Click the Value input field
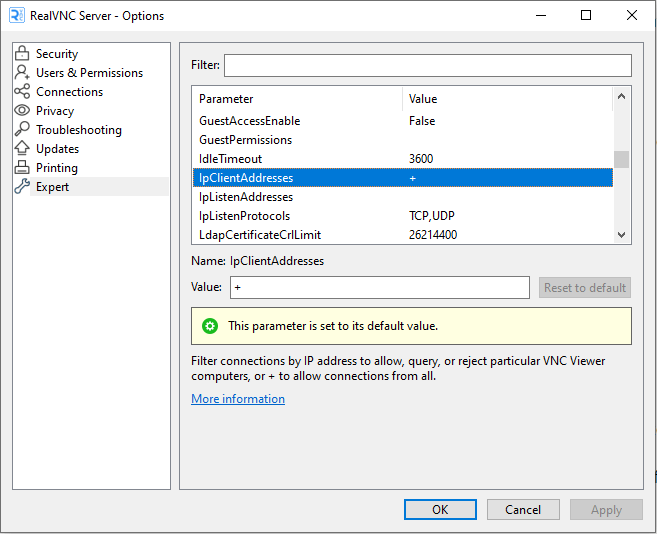This screenshot has height=534, width=657. coord(379,288)
